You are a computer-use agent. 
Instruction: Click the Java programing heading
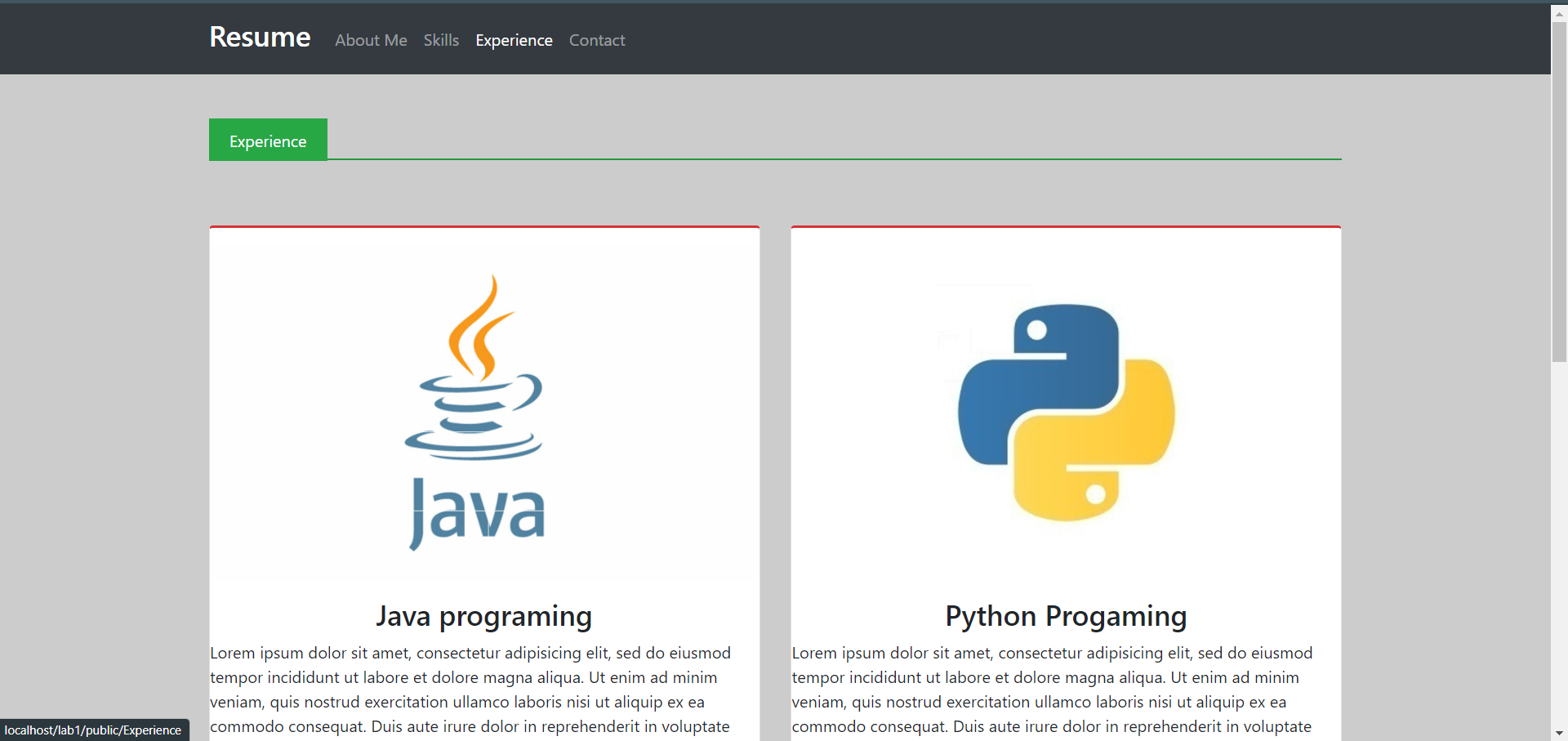point(484,616)
